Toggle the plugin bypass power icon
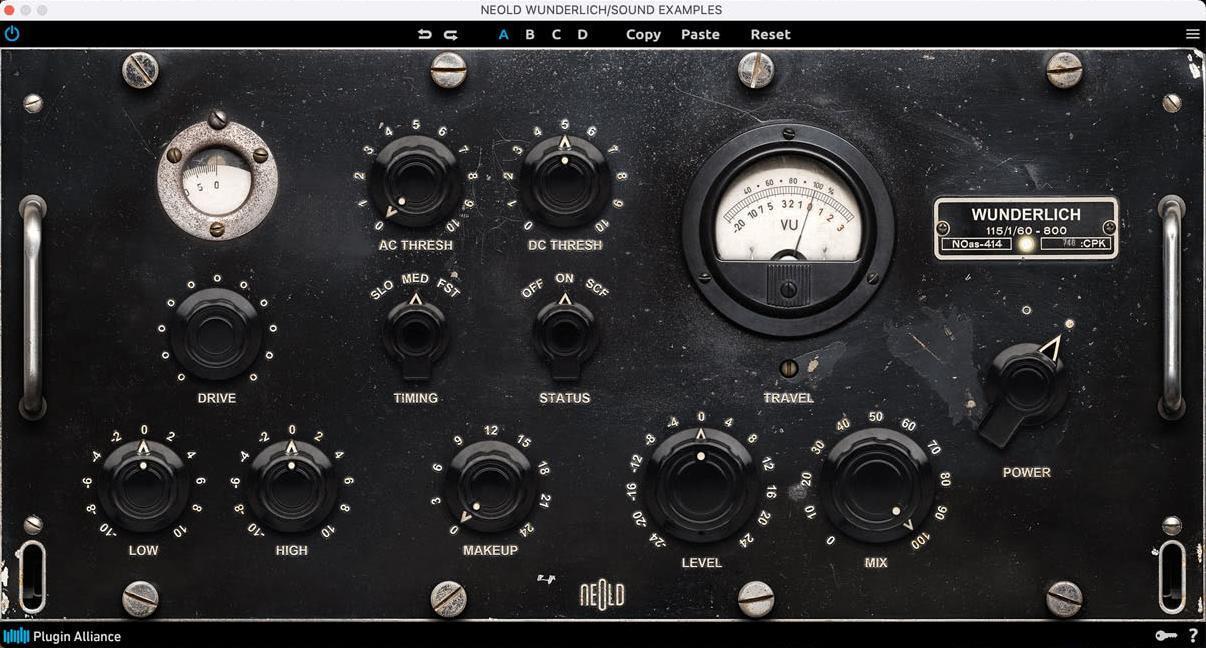This screenshot has height=648, width=1206. (x=12, y=34)
